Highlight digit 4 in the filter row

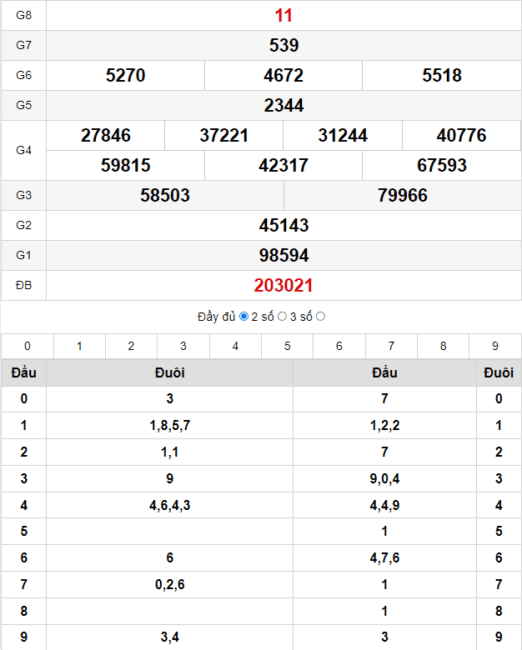tap(235, 346)
